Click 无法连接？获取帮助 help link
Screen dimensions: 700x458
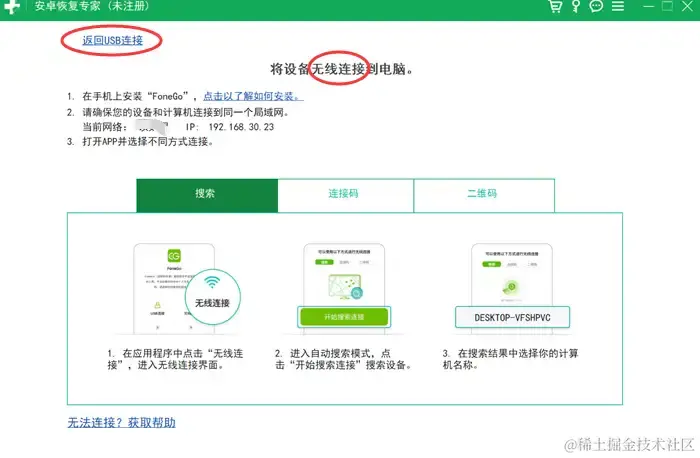pos(121,422)
